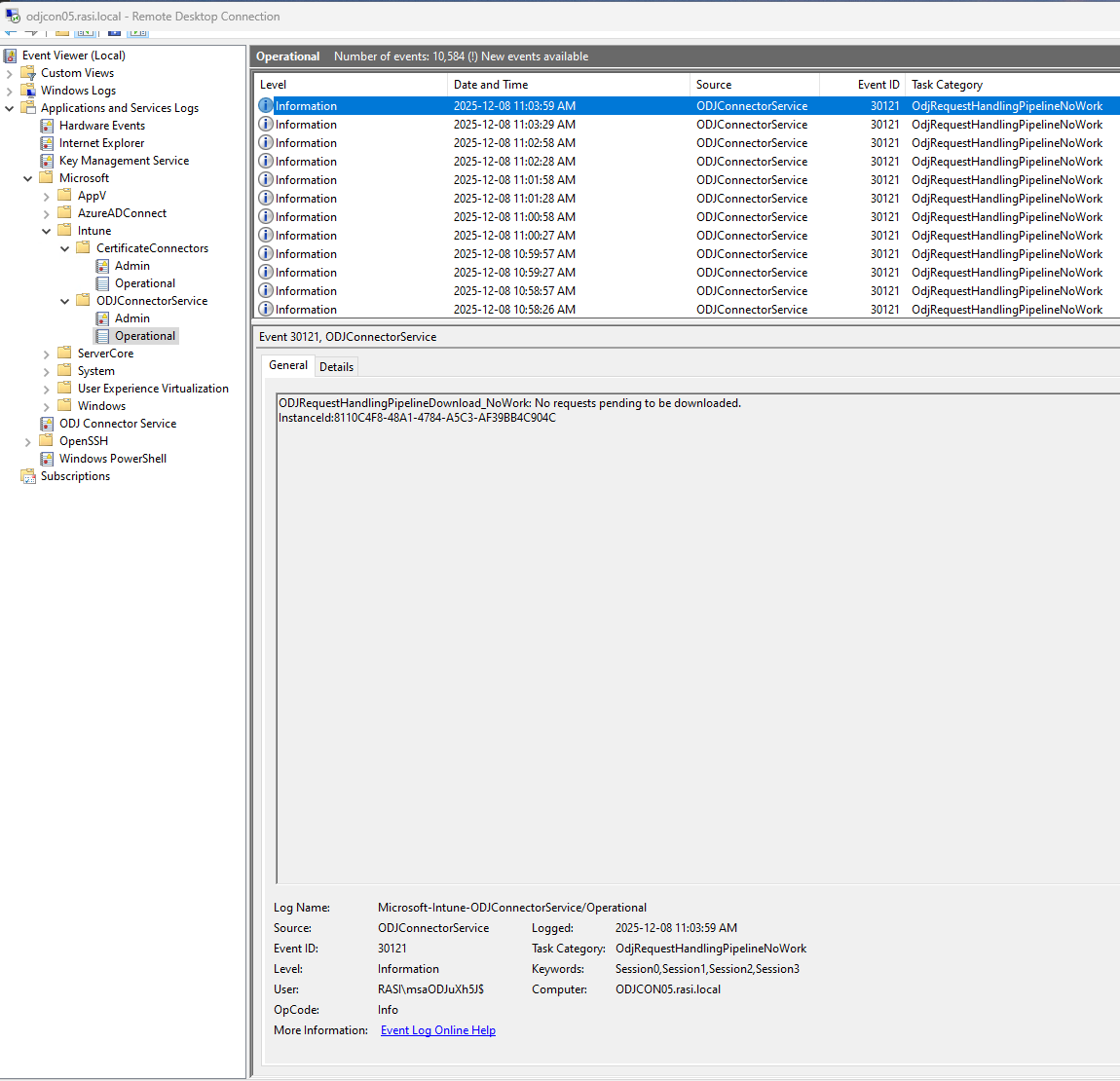Sort by the Event ID column header
1120x1081 pixels.
tap(862, 85)
